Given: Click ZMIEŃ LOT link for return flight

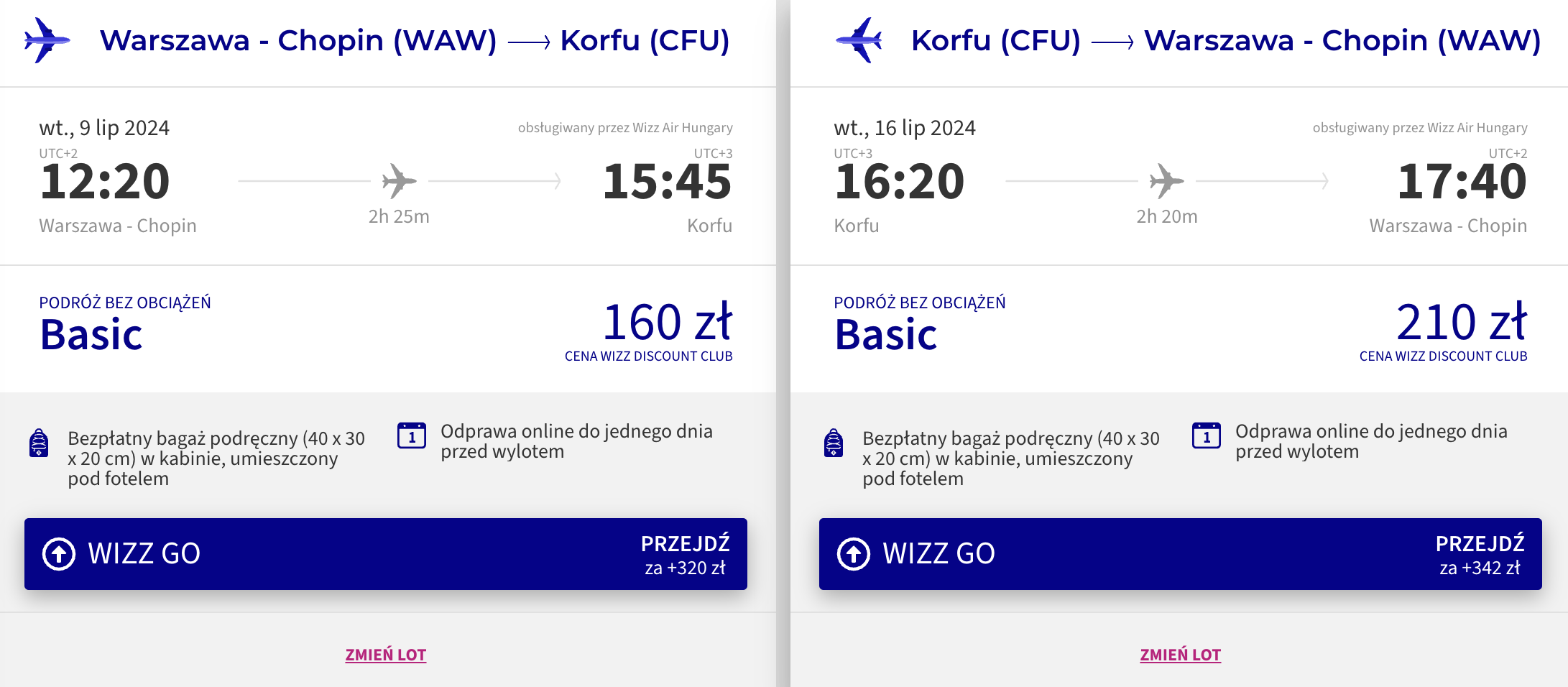Looking at the screenshot, I should [1181, 655].
